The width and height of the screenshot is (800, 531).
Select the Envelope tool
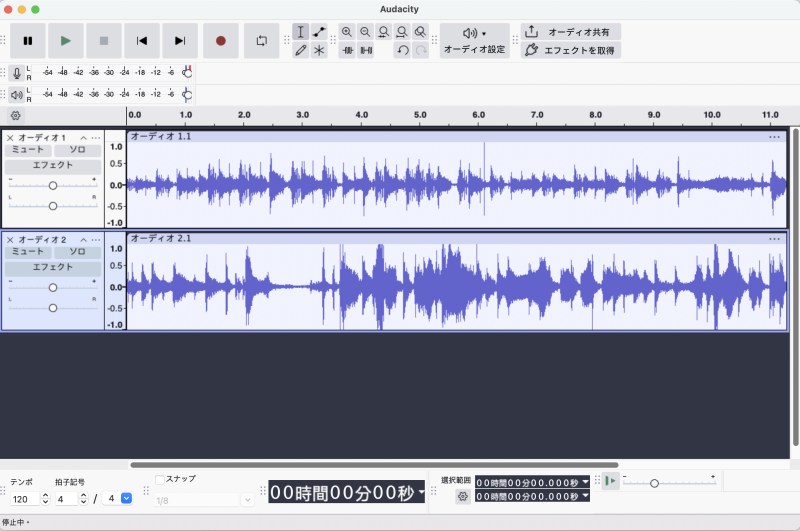click(x=319, y=32)
